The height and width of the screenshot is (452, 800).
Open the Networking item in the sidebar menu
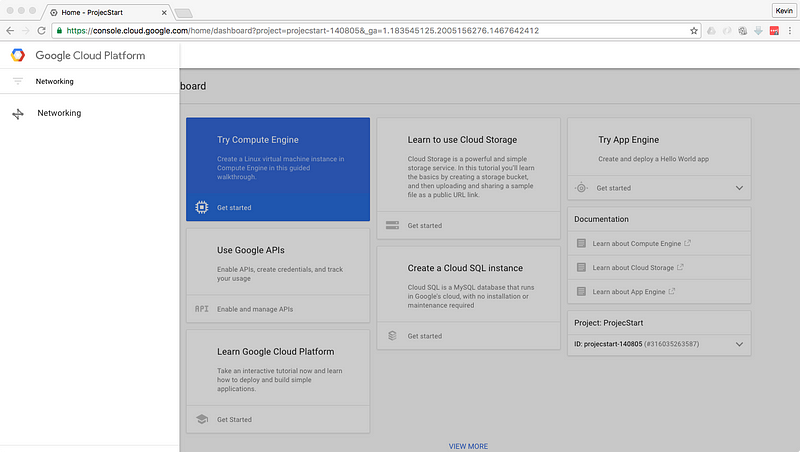pos(59,114)
